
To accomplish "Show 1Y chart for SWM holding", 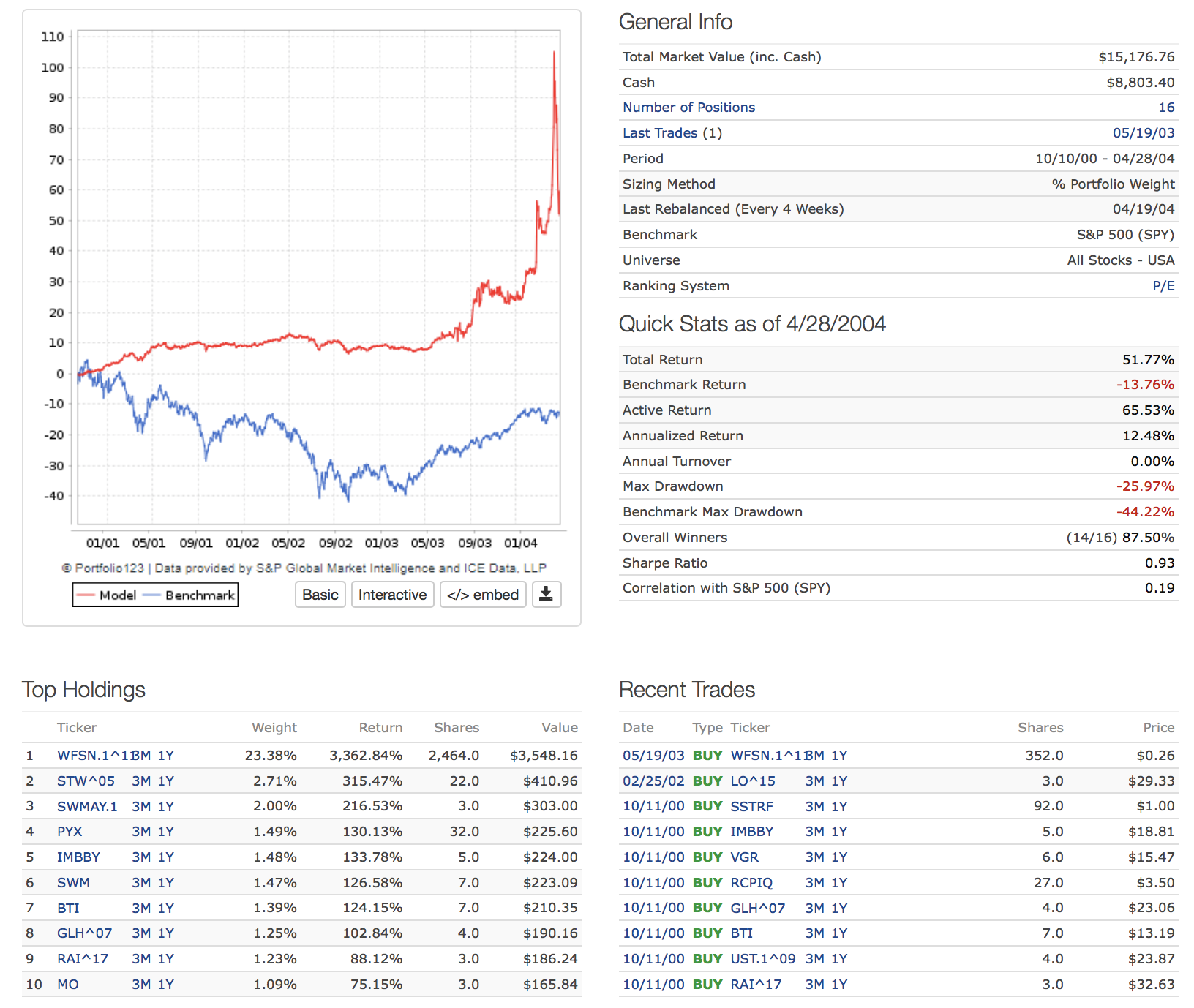I will (166, 883).
